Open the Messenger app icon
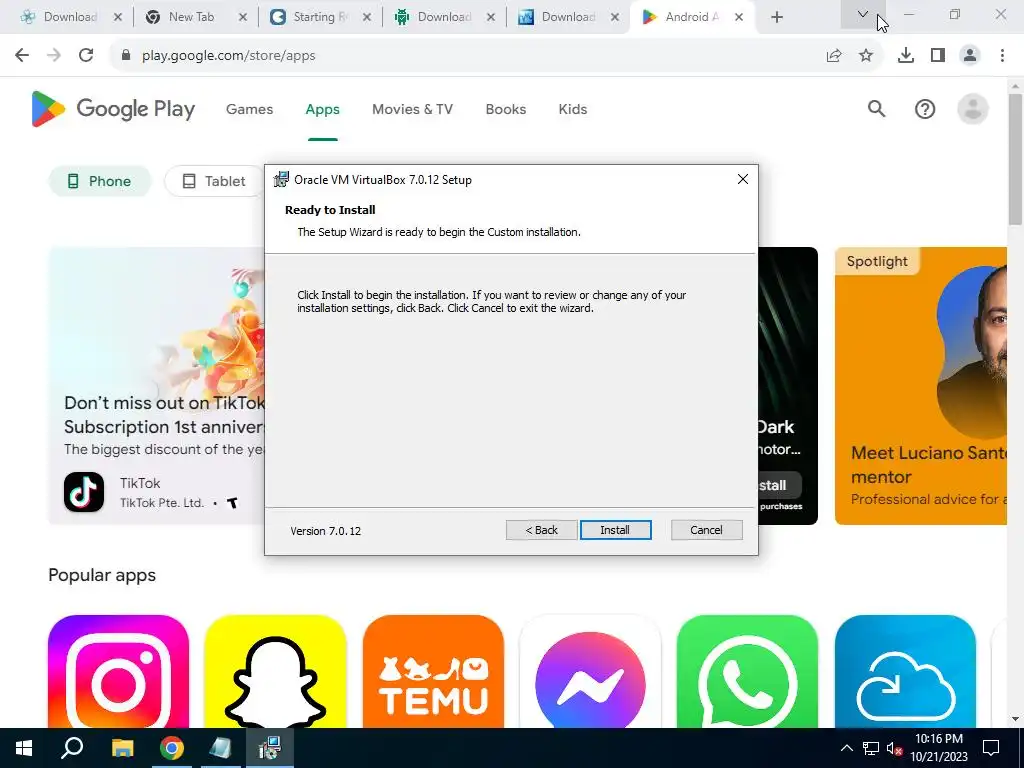This screenshot has width=1024, height=768. (x=590, y=671)
